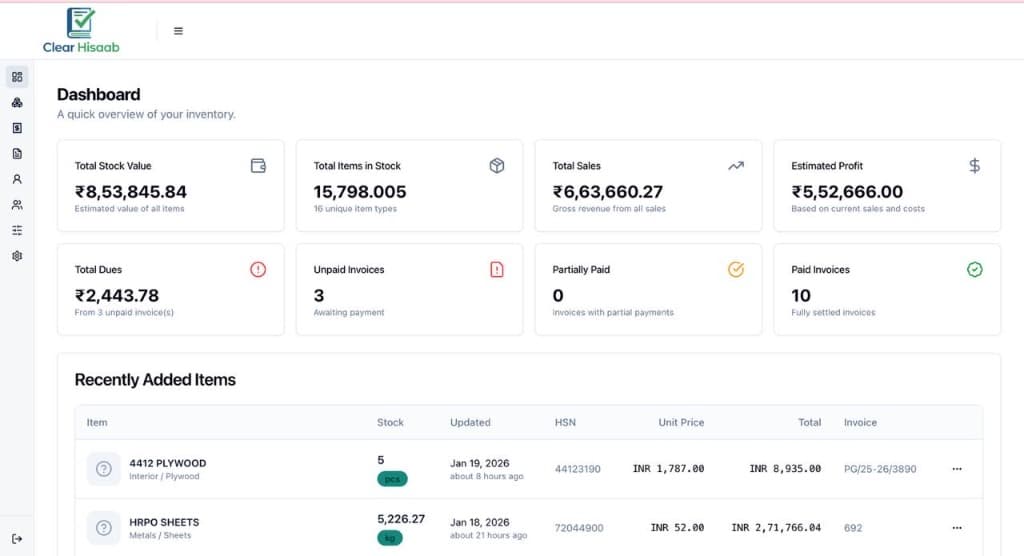The image size is (1024, 556).
Task: Click the red alert icon on Total Dues
Action: click(258, 269)
